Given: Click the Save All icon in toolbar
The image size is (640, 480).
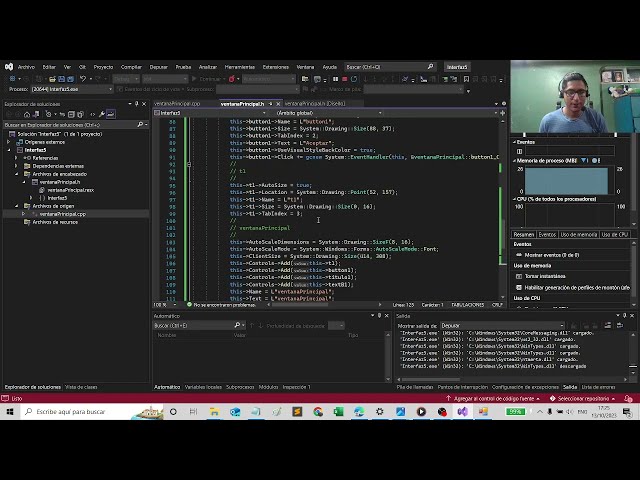Looking at the screenshot, I should 70,79.
